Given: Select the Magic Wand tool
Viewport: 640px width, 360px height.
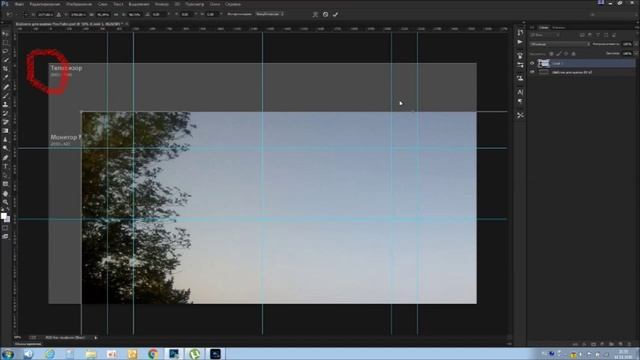Looking at the screenshot, I should (x=5, y=60).
